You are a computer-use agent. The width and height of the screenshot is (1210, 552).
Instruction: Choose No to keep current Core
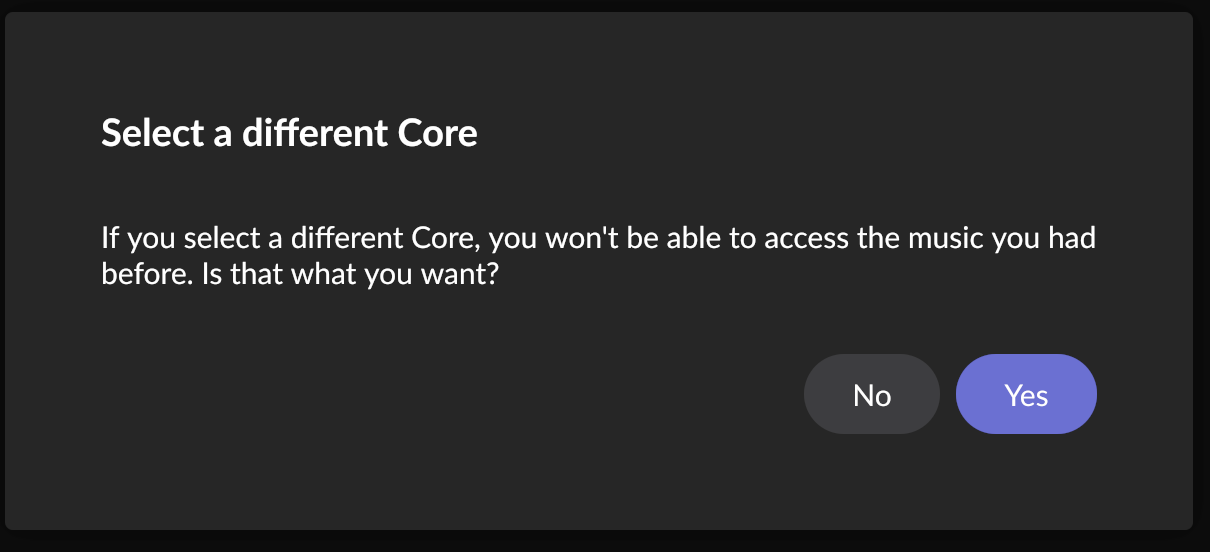(x=871, y=395)
